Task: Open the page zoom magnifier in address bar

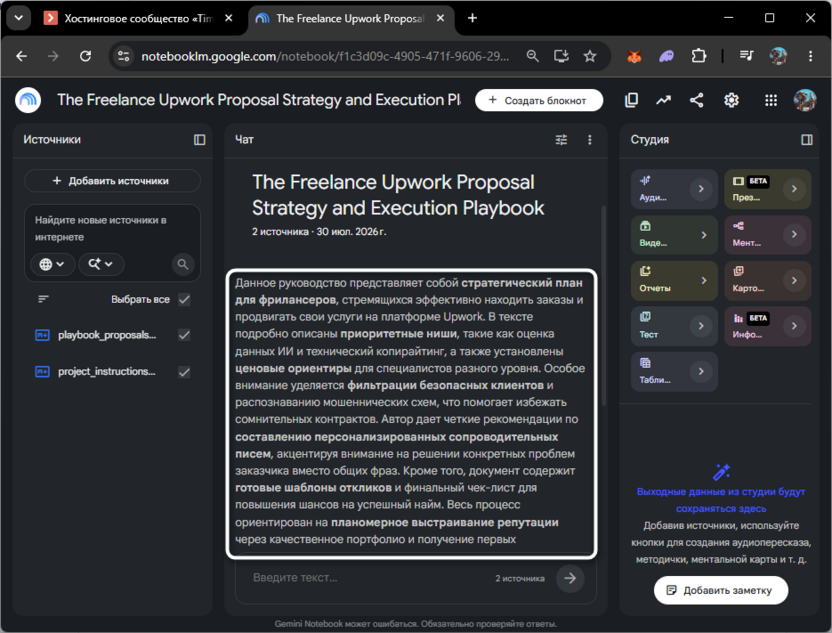Action: 532,56
